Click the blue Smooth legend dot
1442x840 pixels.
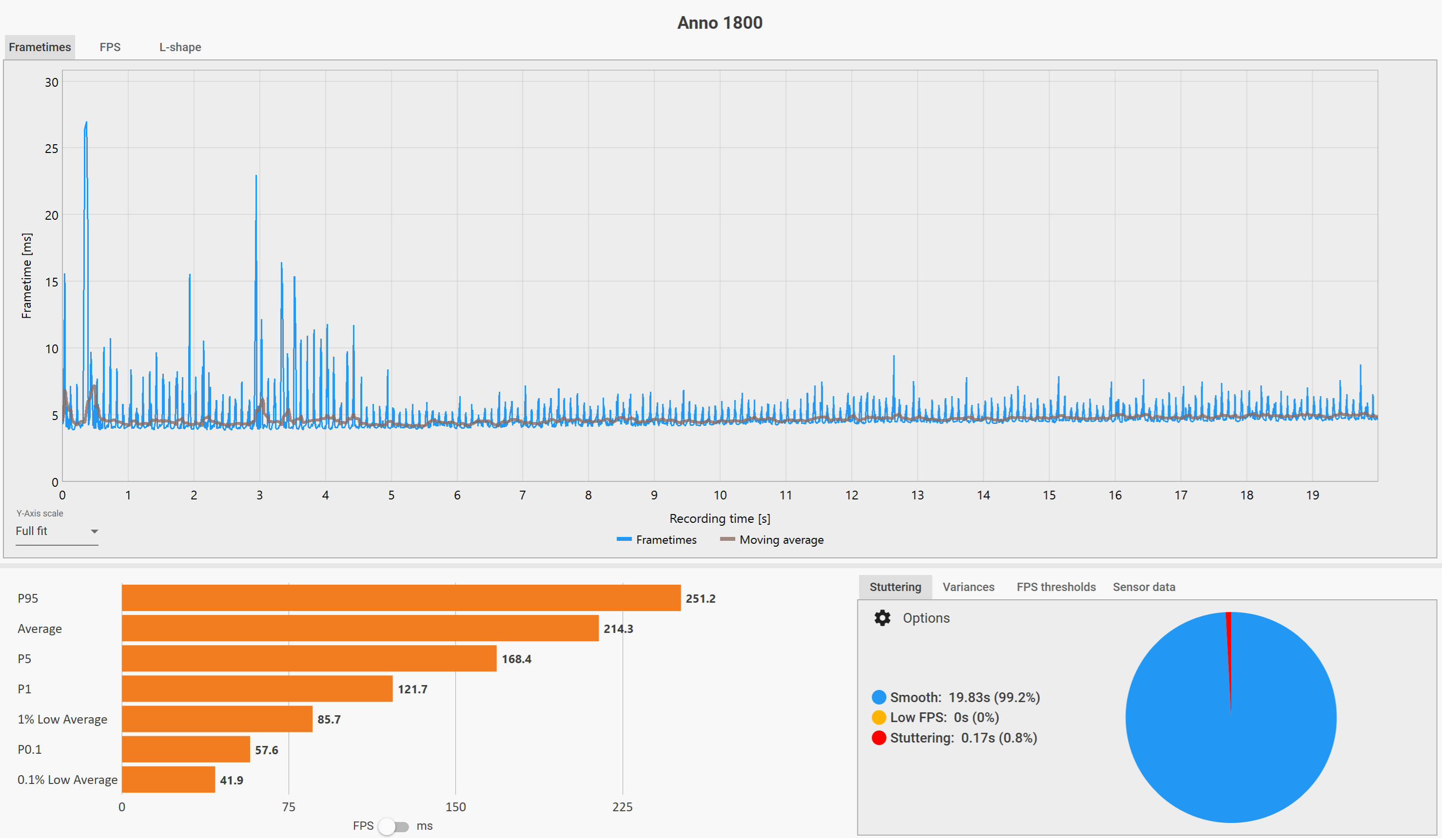879,698
